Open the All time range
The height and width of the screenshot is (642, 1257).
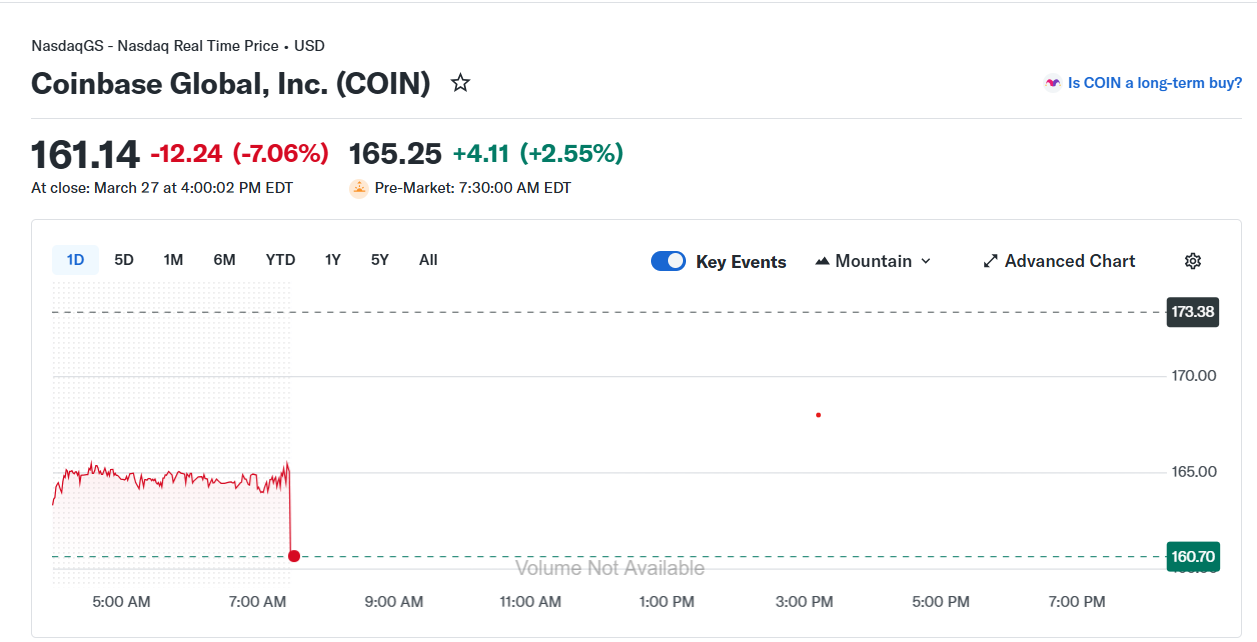click(428, 259)
